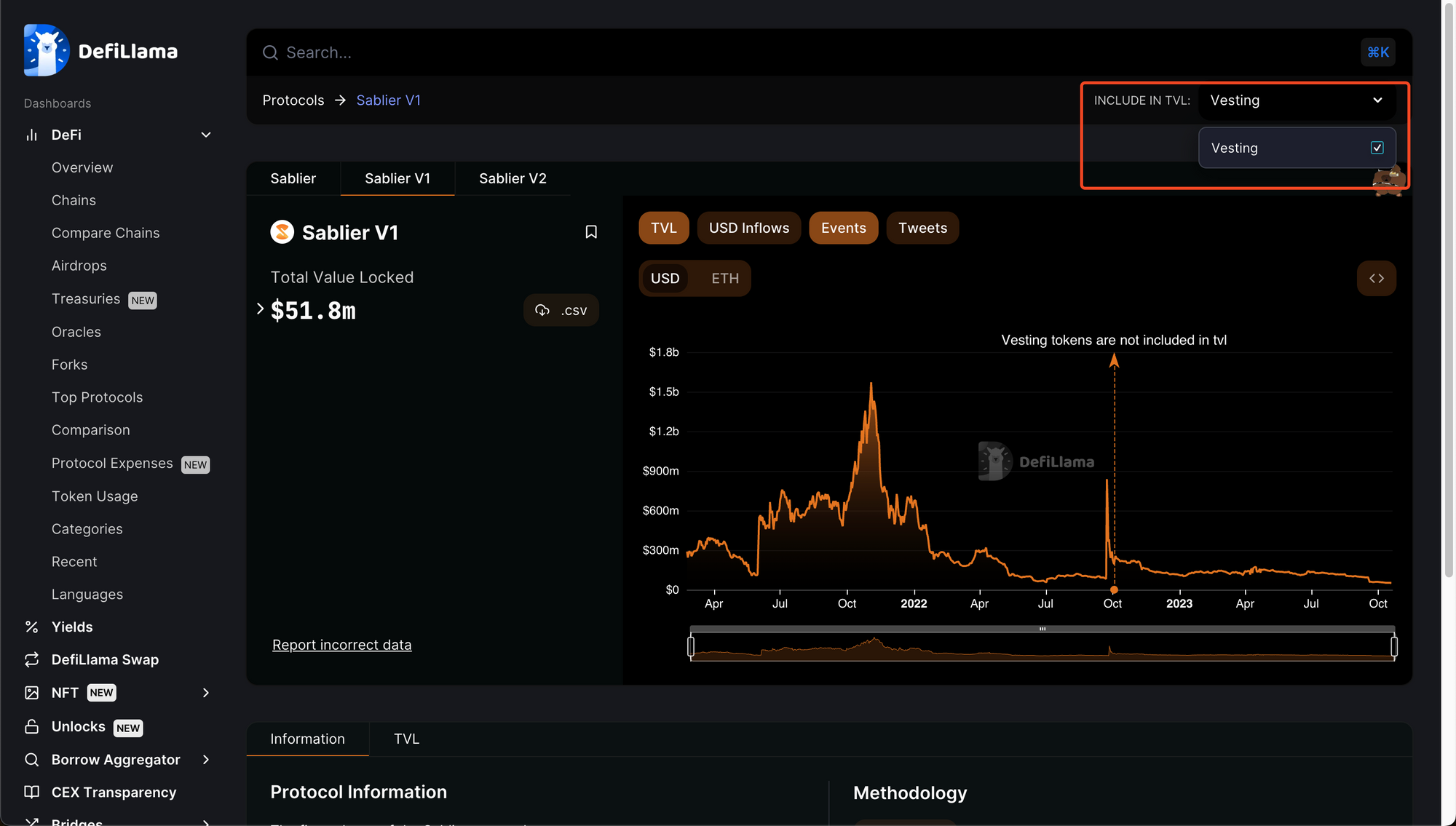Uncheck the Vesting checkbox in dropdown

point(1377,148)
